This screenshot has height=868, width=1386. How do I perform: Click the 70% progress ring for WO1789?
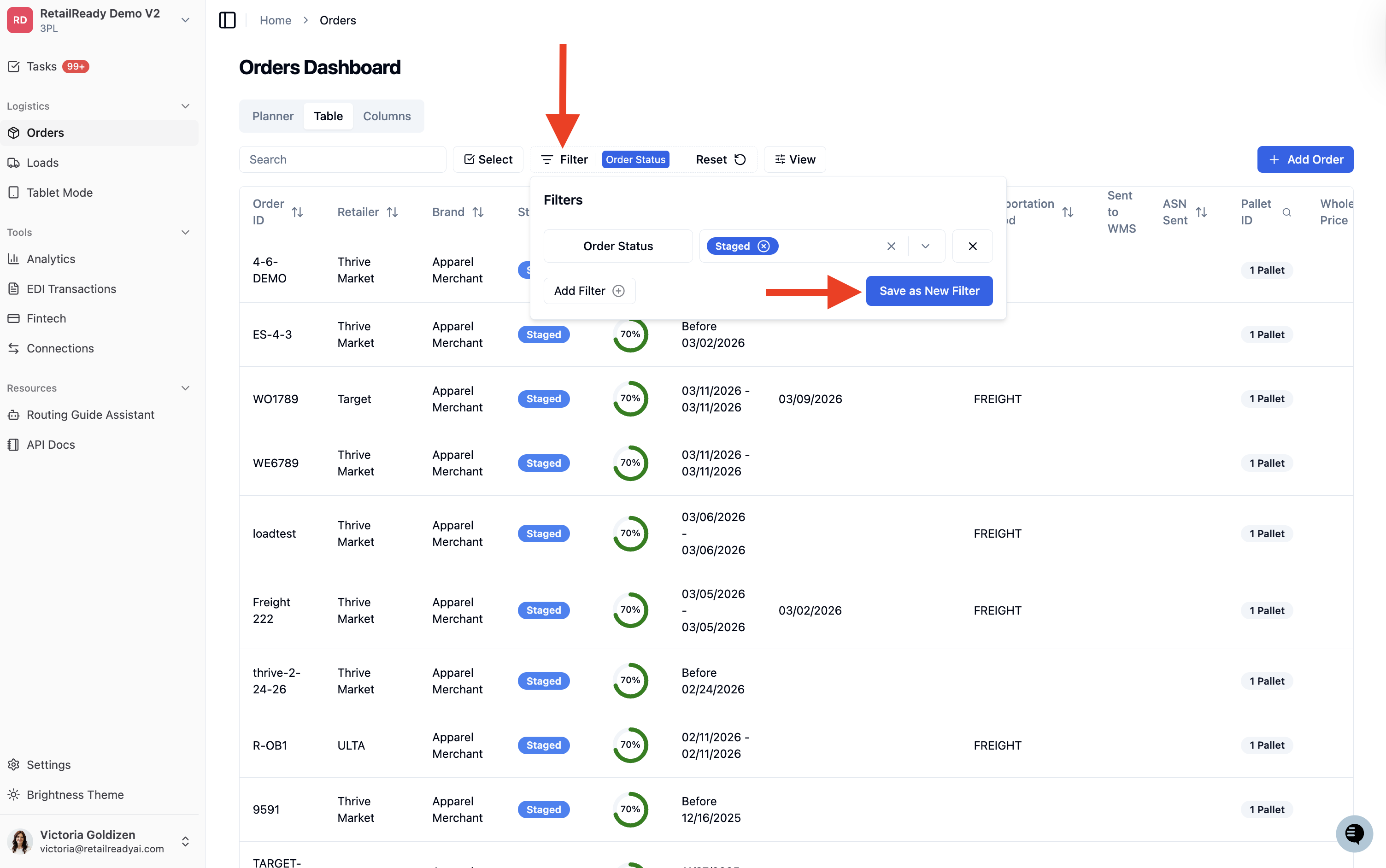[630, 399]
